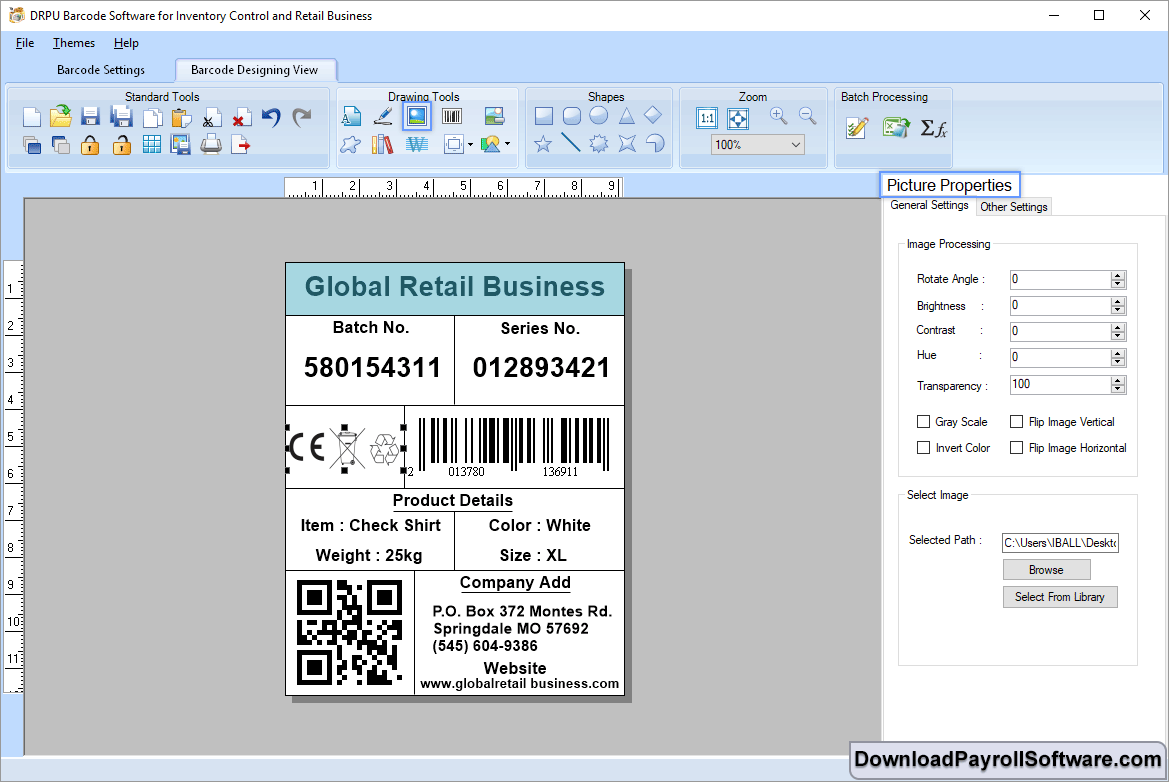Check Flip Image Vertical
The height and width of the screenshot is (782, 1169).
click(1016, 422)
